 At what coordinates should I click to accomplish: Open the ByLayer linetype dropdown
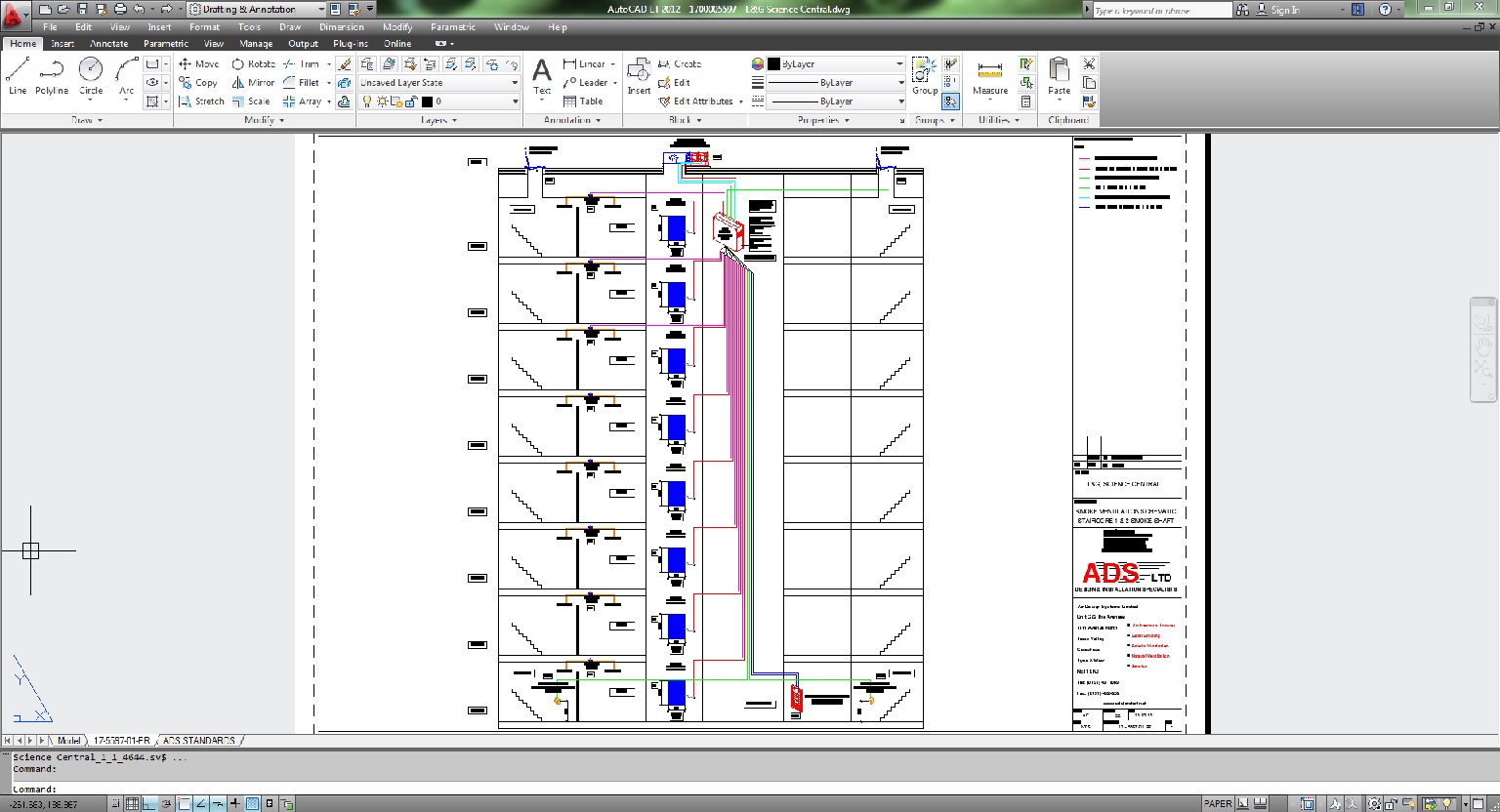tap(836, 101)
